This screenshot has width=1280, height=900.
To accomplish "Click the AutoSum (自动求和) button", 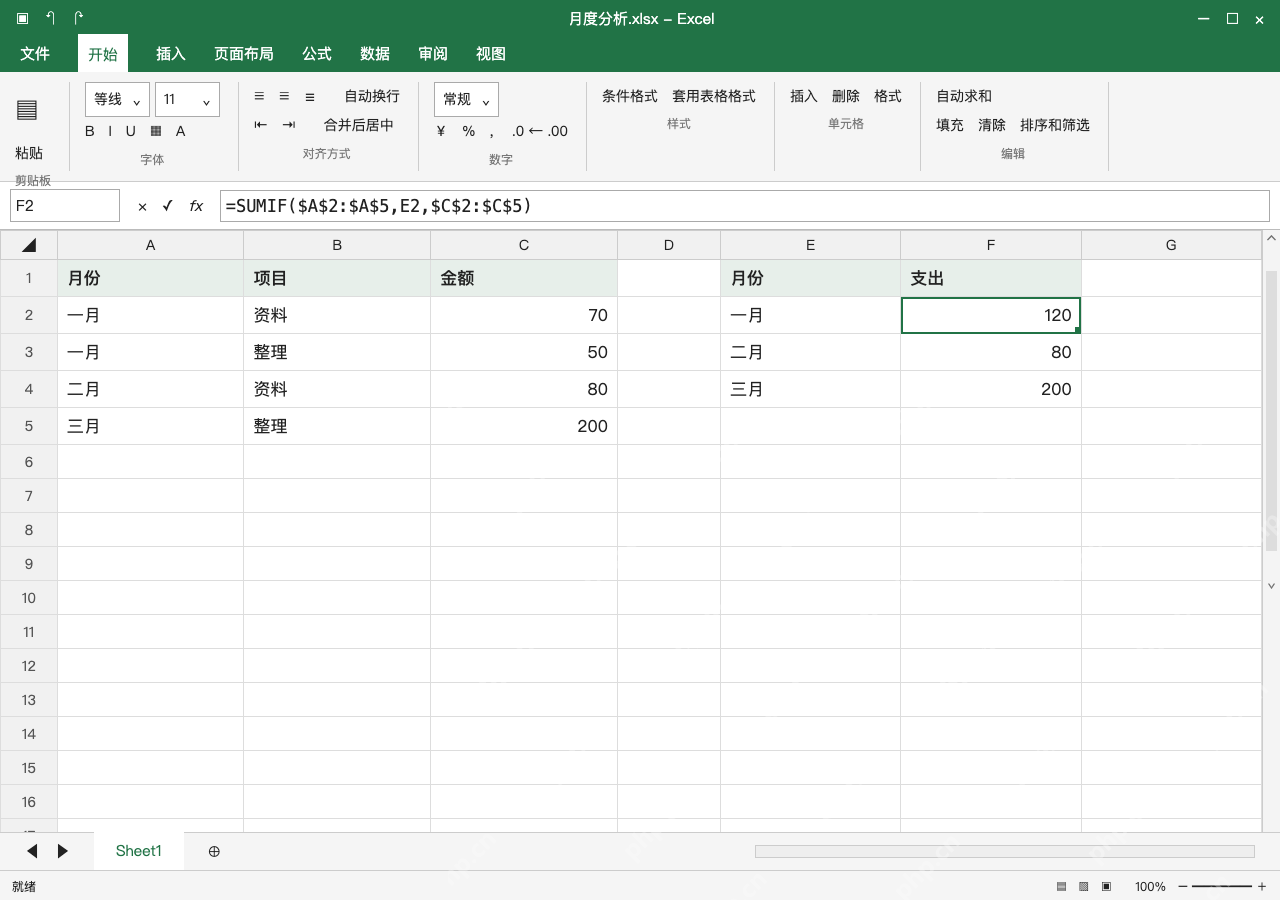I will pyautogui.click(x=964, y=96).
